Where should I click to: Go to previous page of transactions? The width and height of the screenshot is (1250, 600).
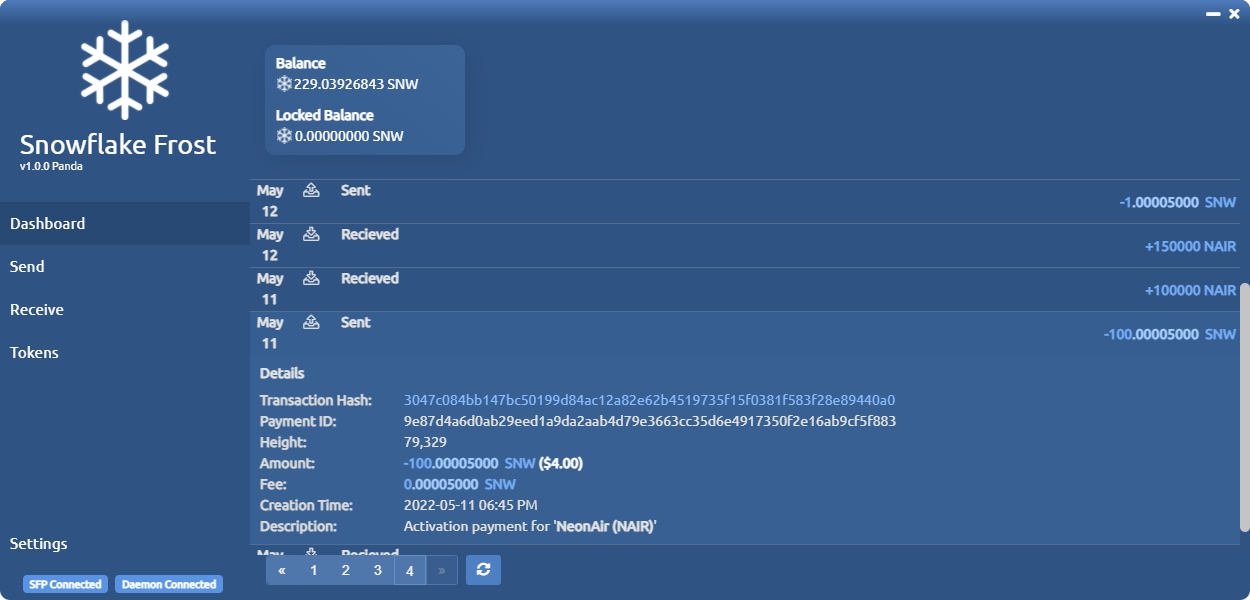click(x=282, y=570)
